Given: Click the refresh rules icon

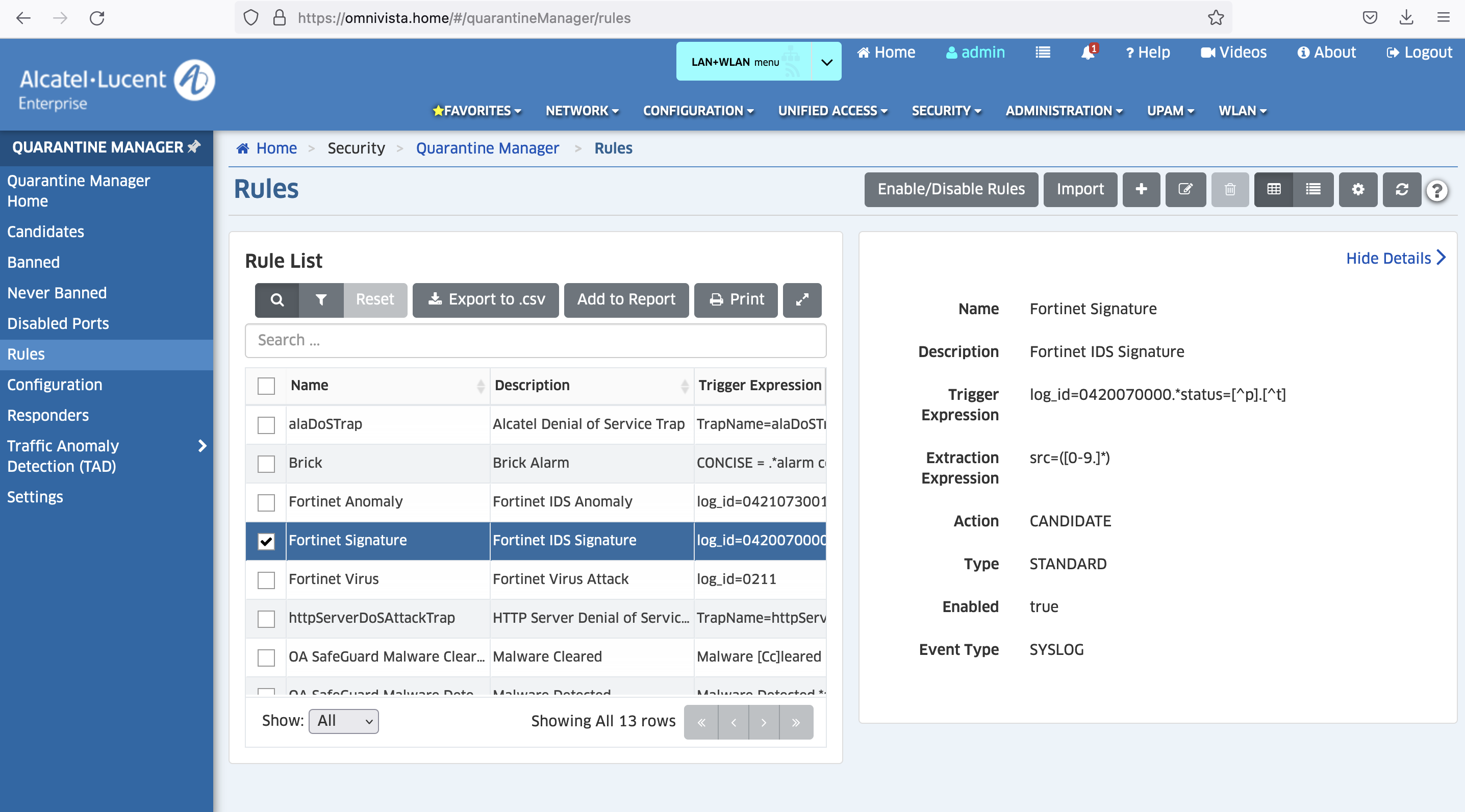Looking at the screenshot, I should (x=1401, y=189).
